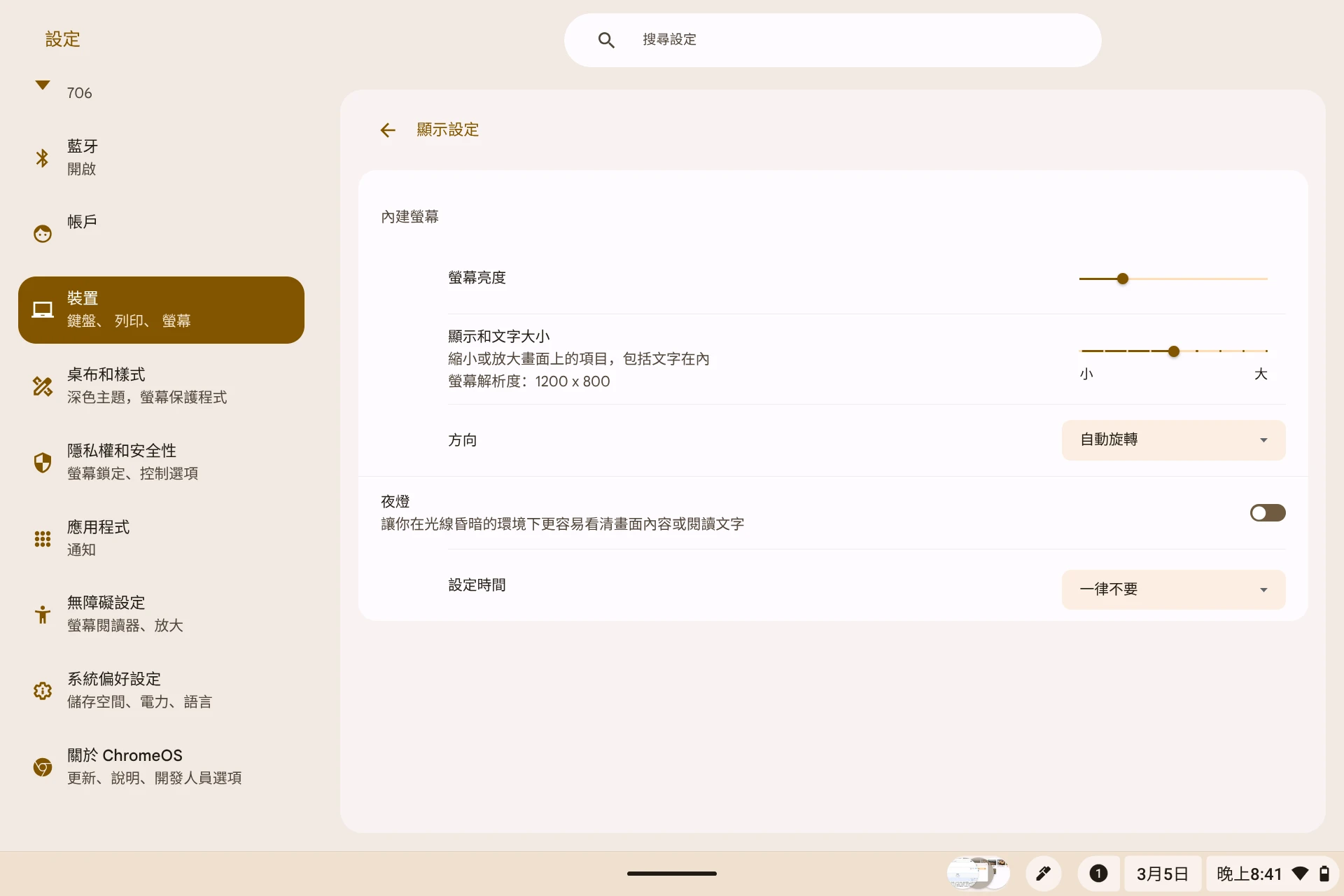Click the 帳戶 account face icon
1344x896 pixels.
(43, 233)
